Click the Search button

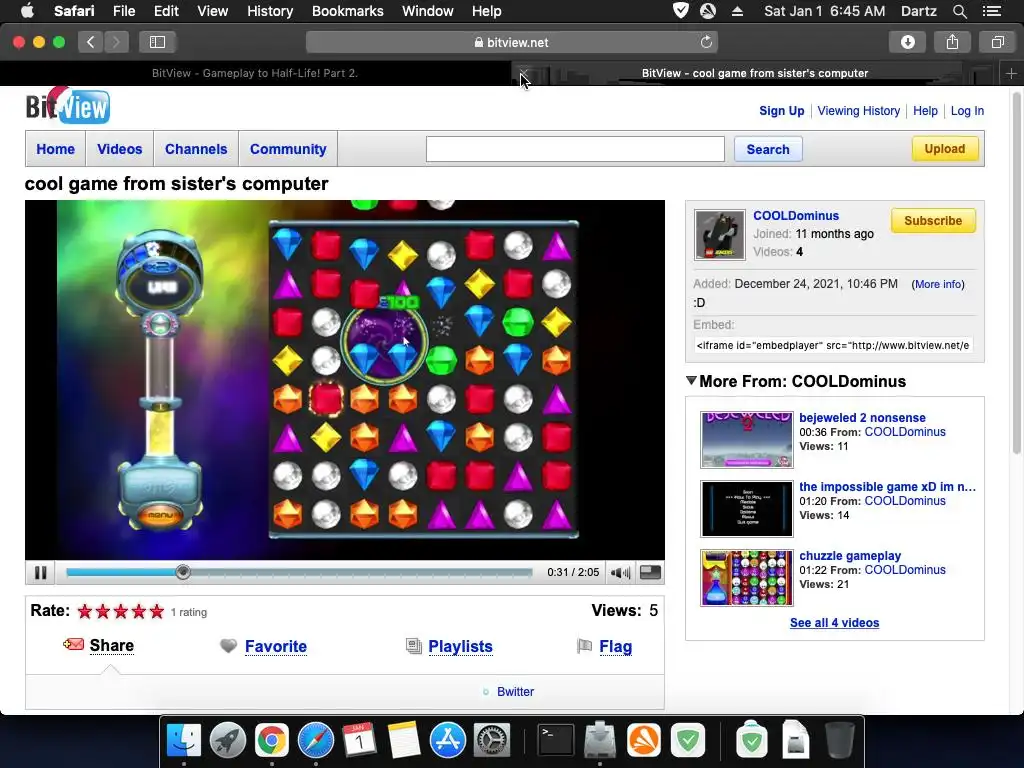point(768,150)
